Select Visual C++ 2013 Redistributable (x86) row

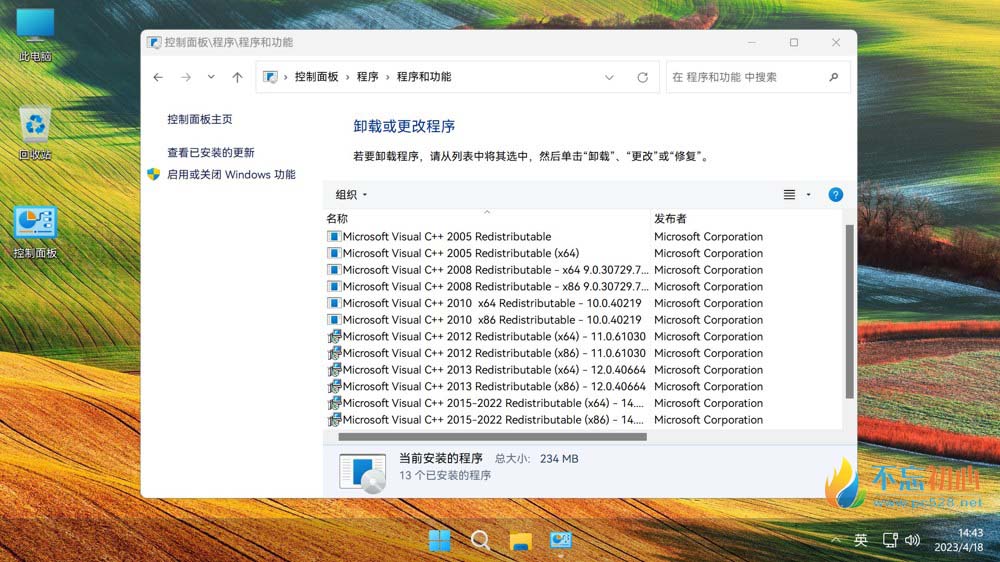584,386
